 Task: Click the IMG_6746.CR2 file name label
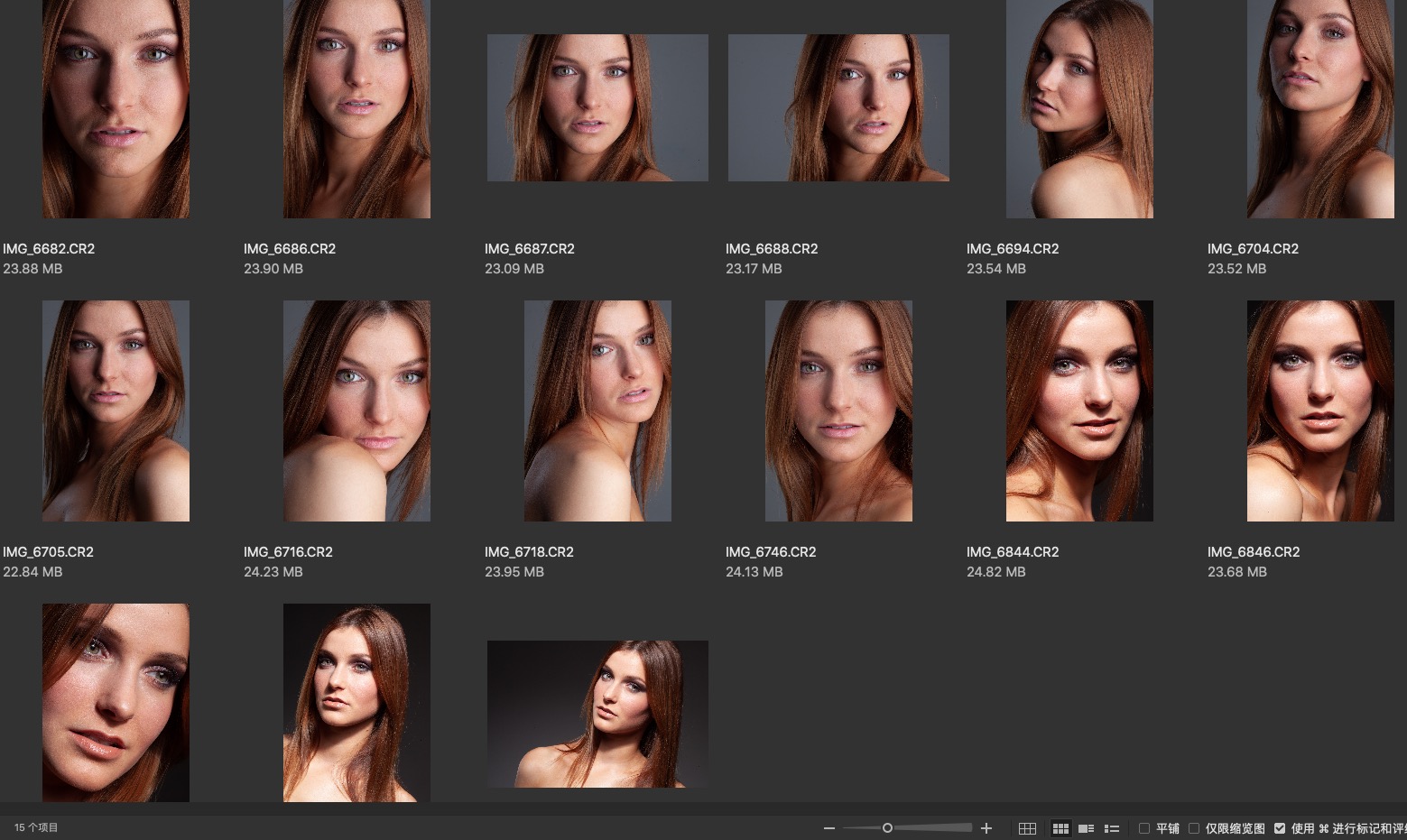pyautogui.click(x=771, y=551)
